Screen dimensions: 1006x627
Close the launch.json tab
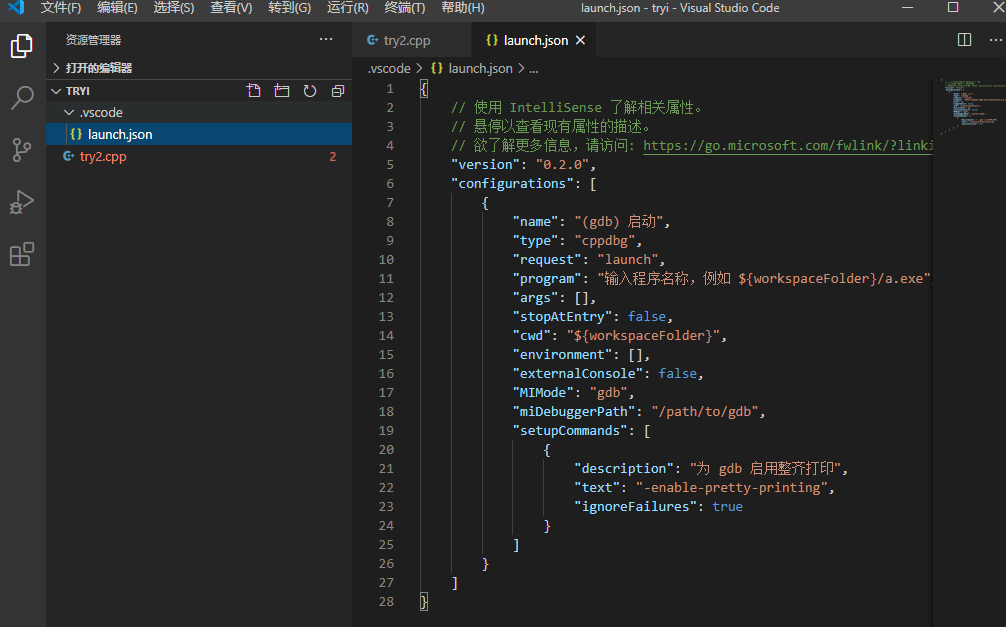pyautogui.click(x=580, y=40)
